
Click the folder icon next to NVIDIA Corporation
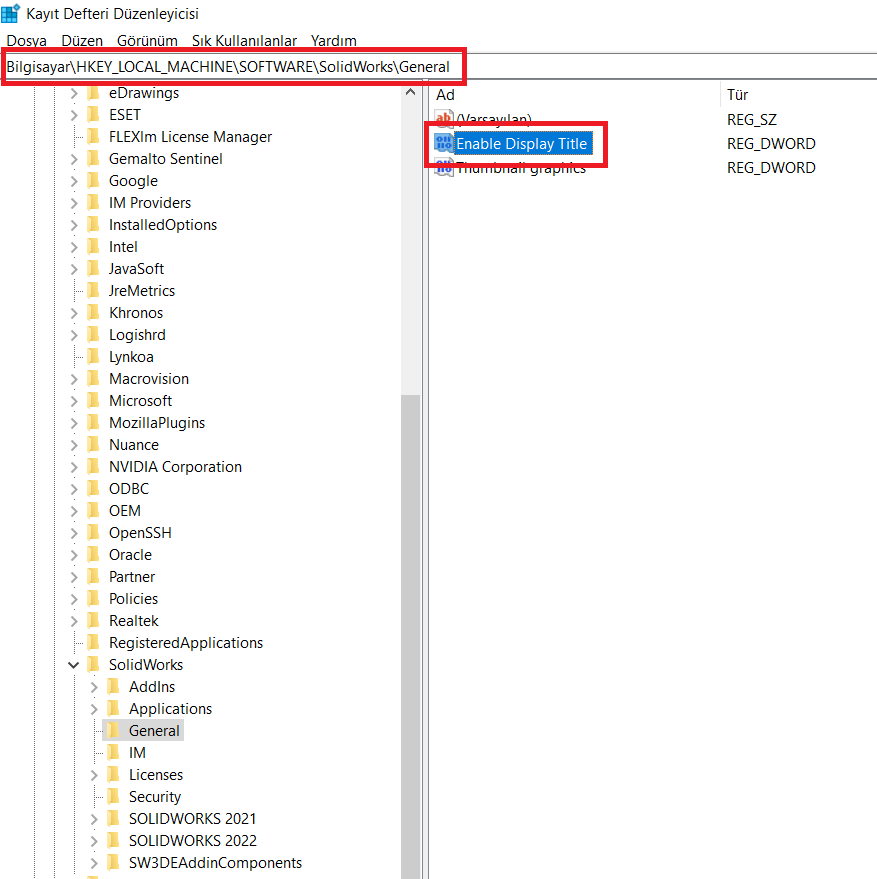click(x=94, y=467)
